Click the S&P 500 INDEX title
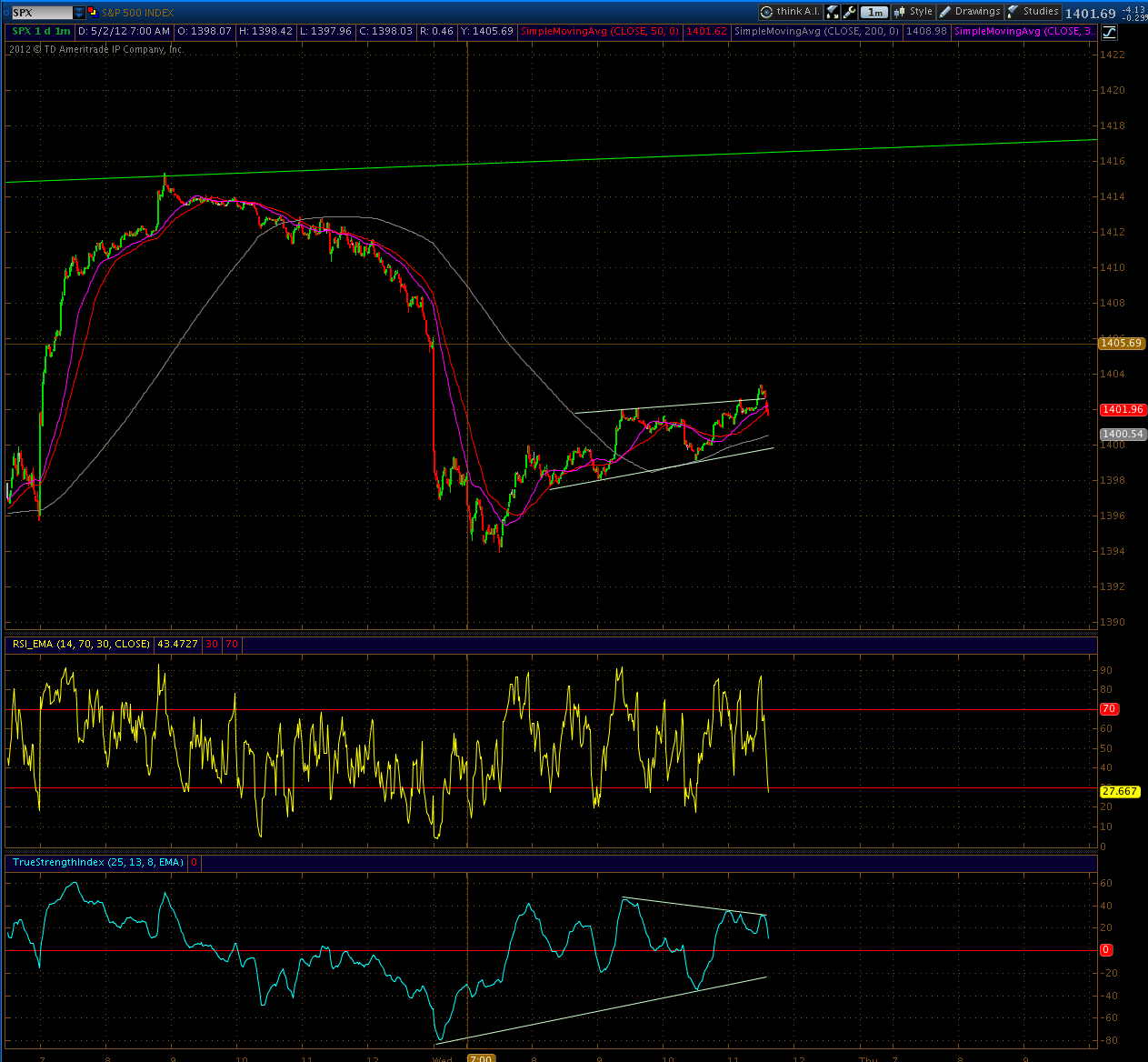This screenshot has height=1062, width=1148. pyautogui.click(x=139, y=13)
